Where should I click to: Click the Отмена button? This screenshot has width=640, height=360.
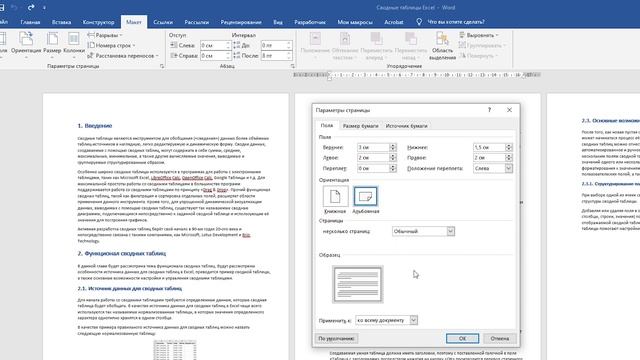click(500, 338)
